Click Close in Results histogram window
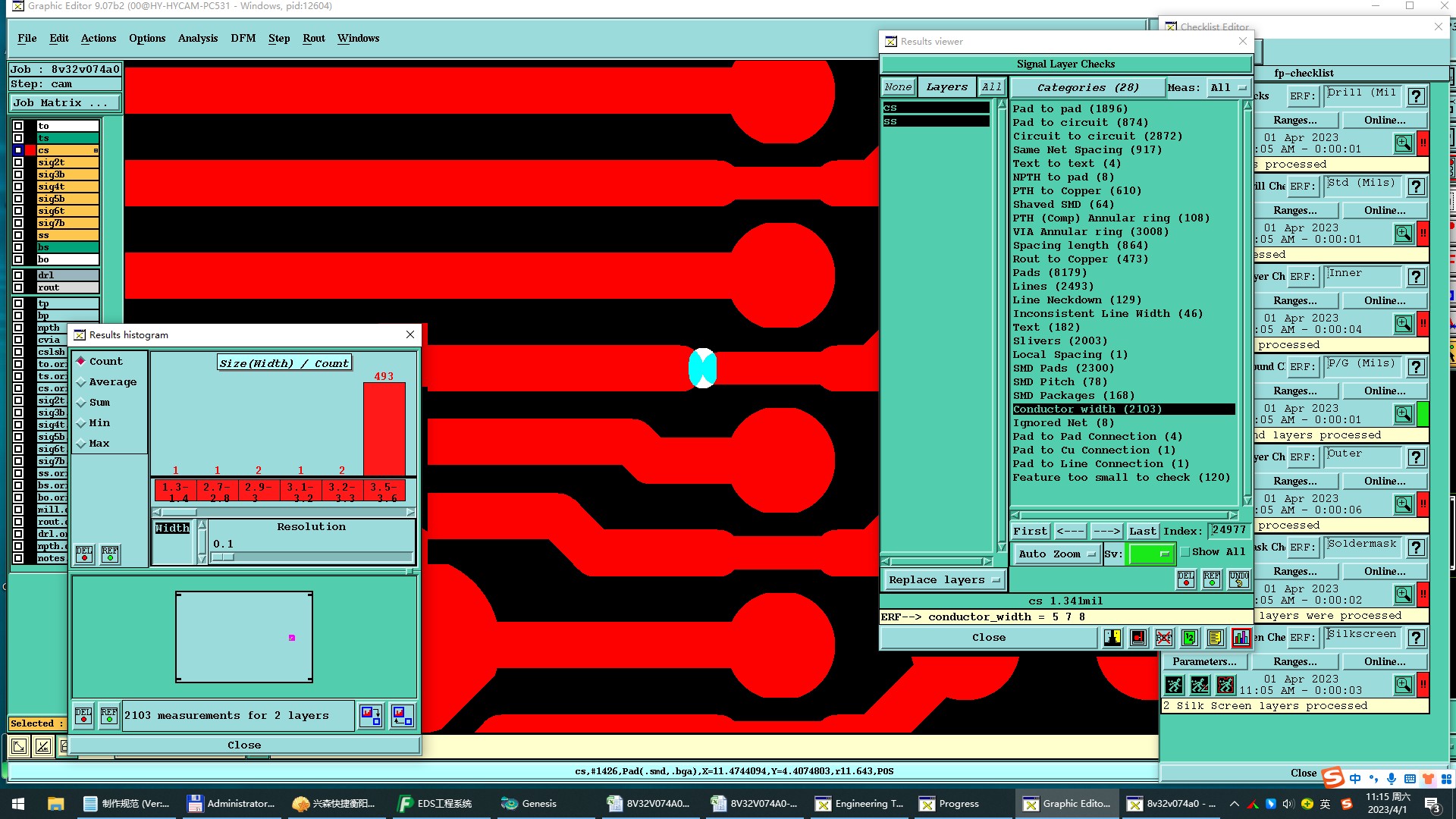The height and width of the screenshot is (819, 1456). click(x=244, y=745)
